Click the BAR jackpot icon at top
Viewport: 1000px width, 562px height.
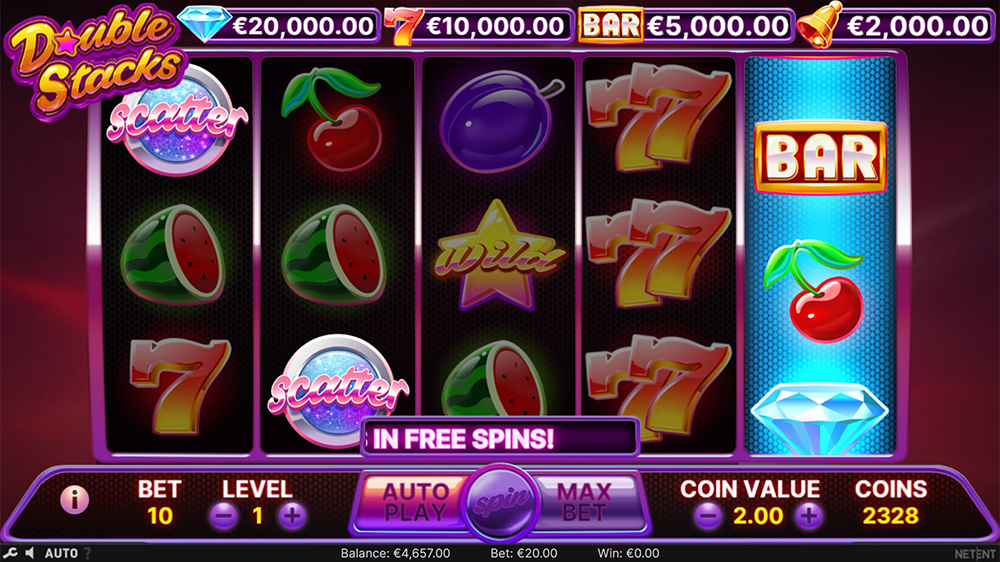(610, 26)
